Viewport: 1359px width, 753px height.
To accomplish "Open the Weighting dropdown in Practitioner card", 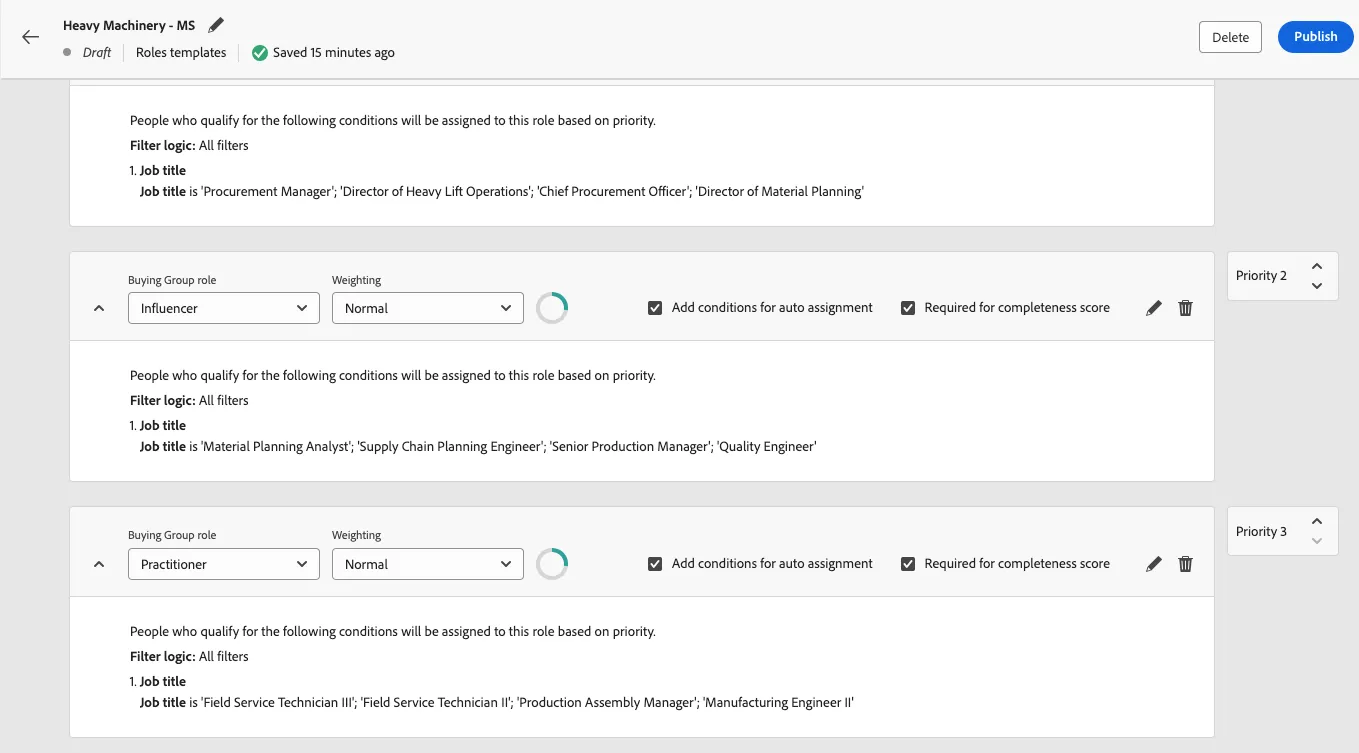I will coord(428,564).
